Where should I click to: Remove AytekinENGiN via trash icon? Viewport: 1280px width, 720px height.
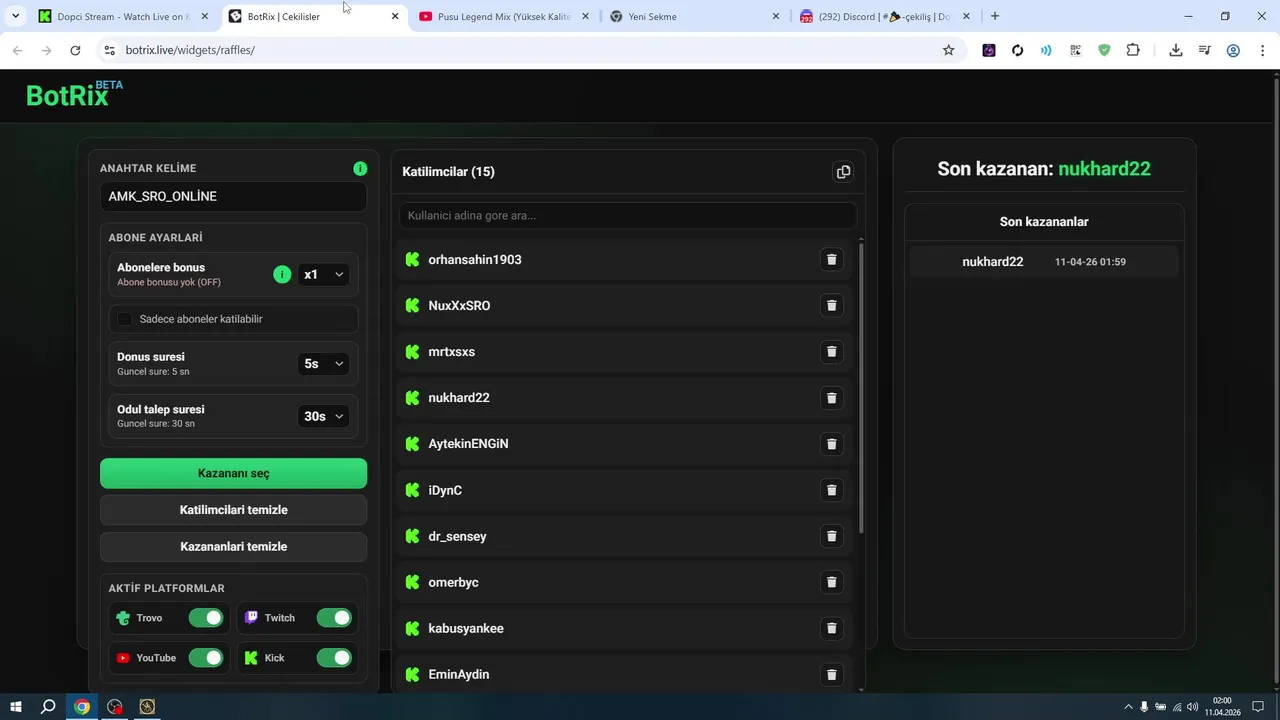pos(831,444)
